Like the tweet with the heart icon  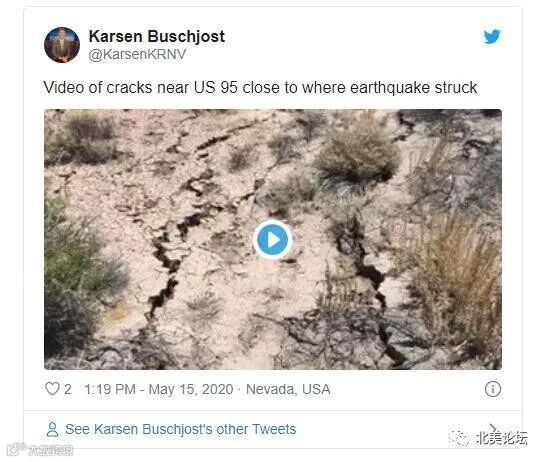[x=52, y=389]
